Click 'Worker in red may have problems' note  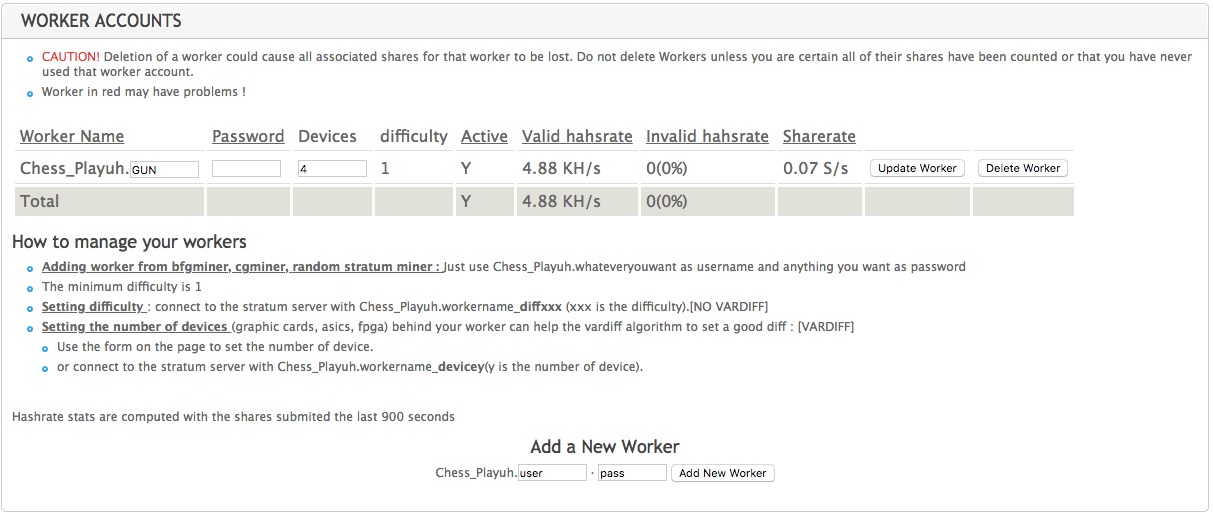click(x=143, y=92)
